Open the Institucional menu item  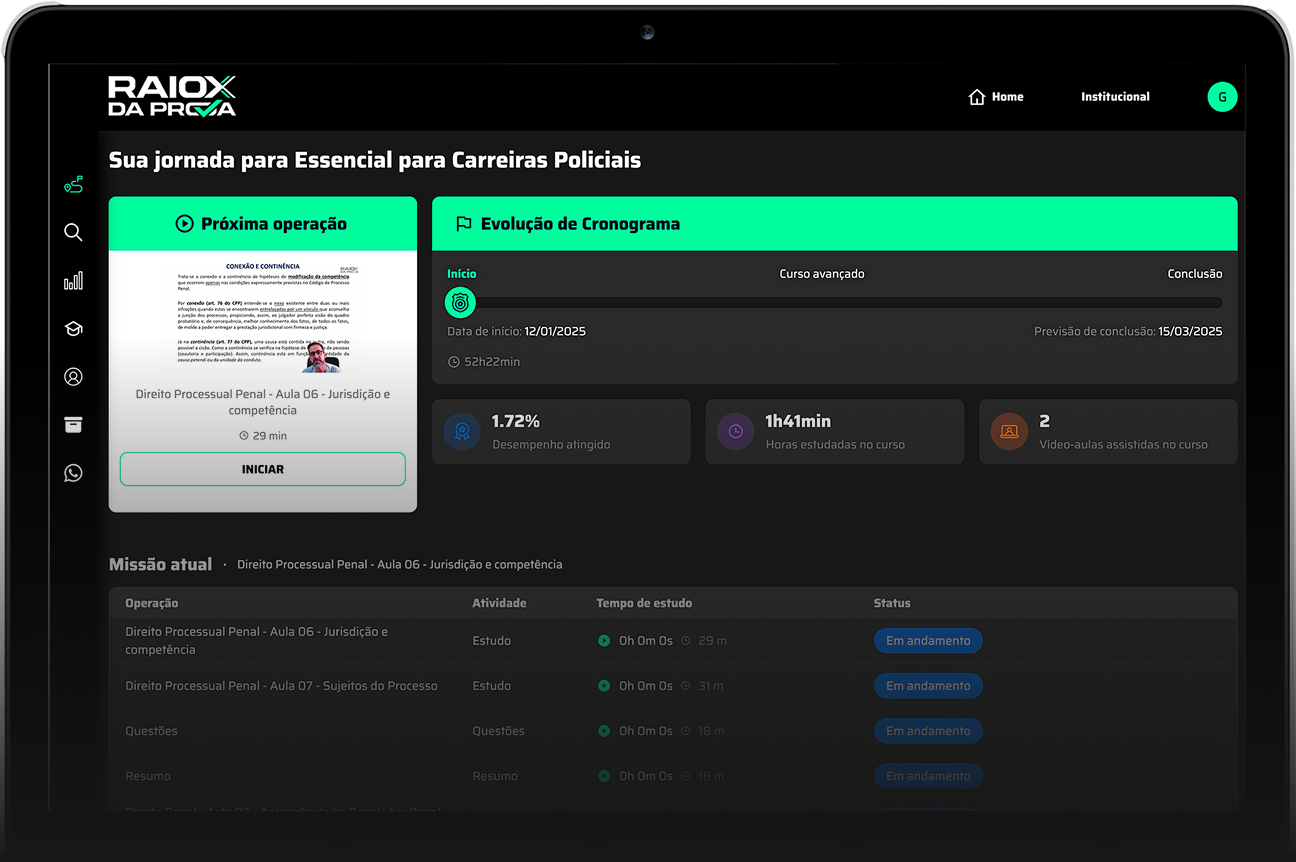click(x=1115, y=97)
